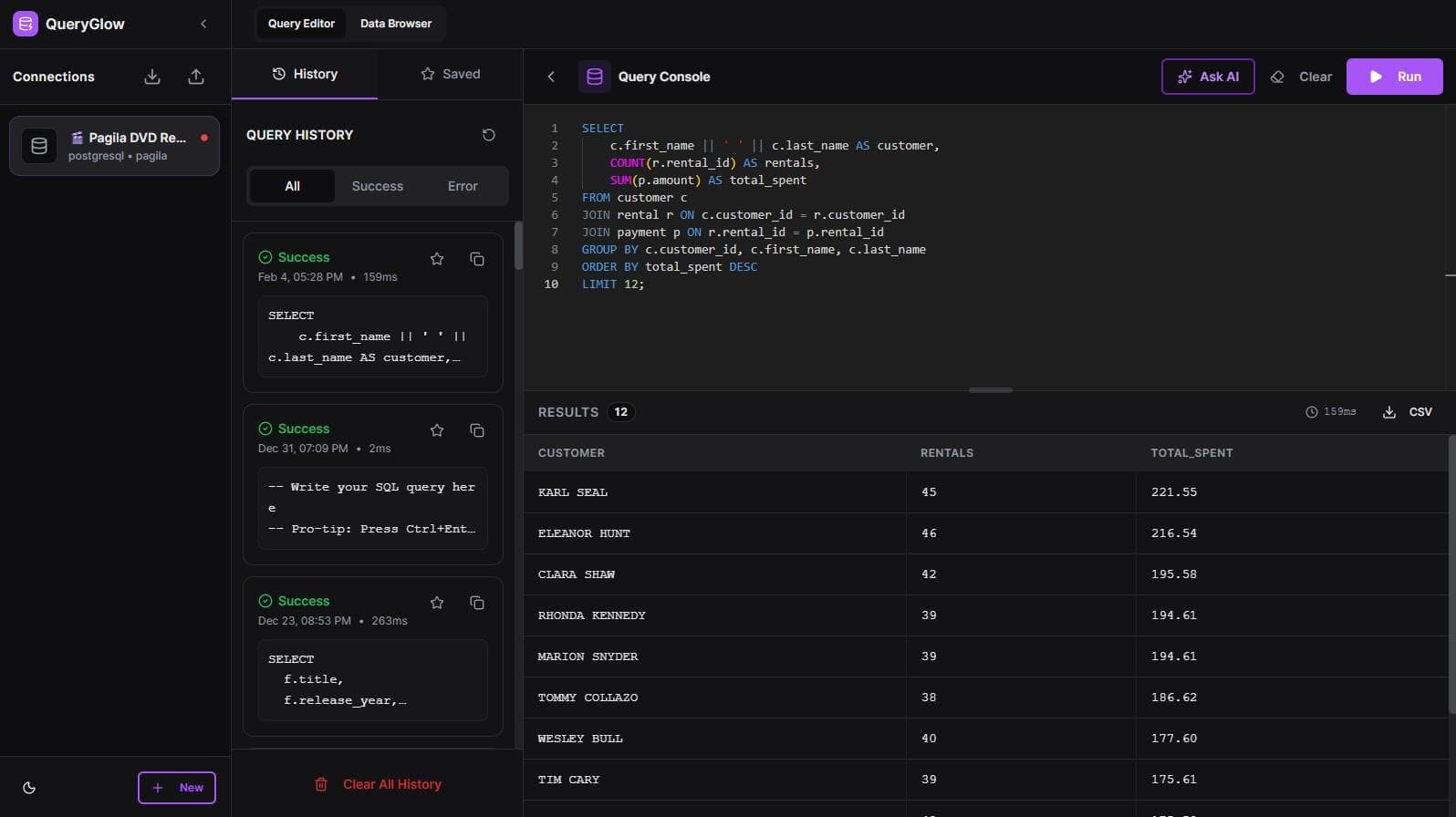Click into the SQL editor on LIMIT 12 line
Screen dimensions: 1456x817
tap(613, 284)
